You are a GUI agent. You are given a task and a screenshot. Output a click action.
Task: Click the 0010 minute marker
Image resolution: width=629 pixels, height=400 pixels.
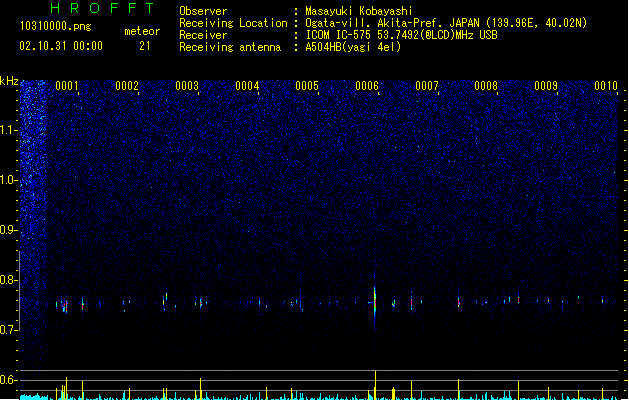tap(606, 86)
